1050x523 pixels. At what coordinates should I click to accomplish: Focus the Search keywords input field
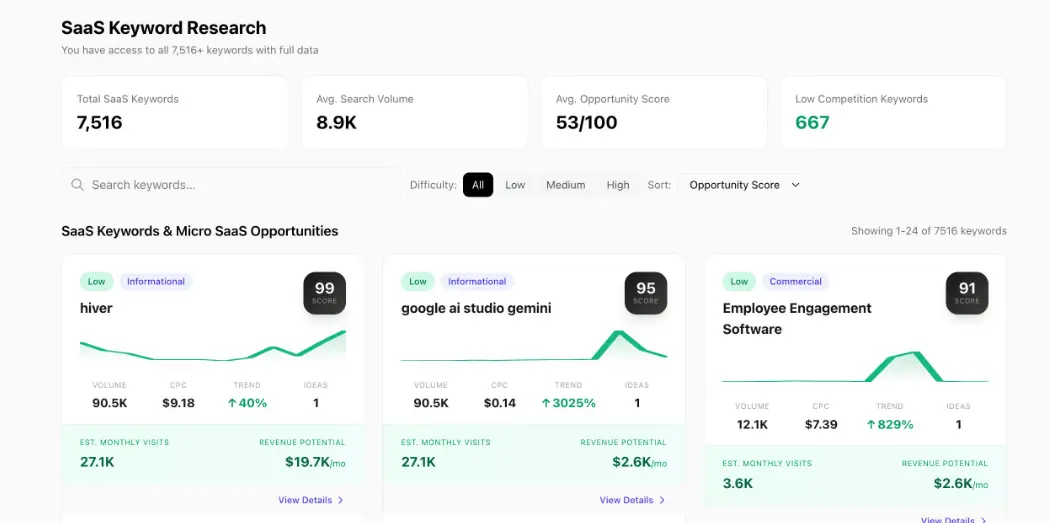232,185
